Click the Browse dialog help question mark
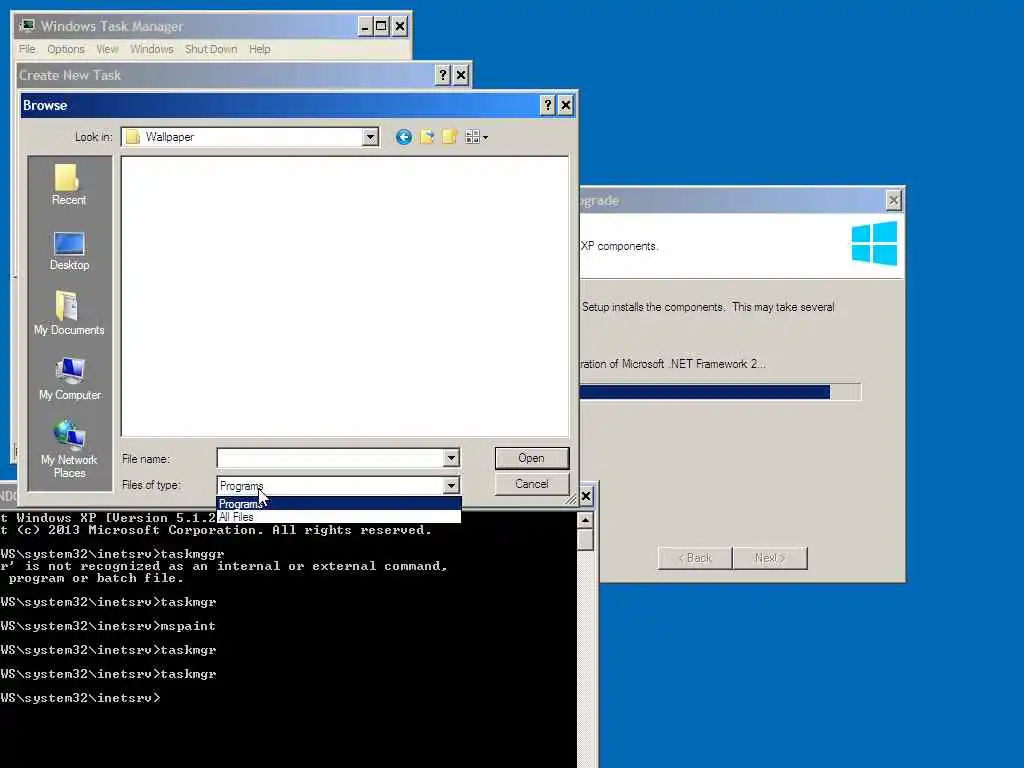This screenshot has width=1024, height=768. 548,105
